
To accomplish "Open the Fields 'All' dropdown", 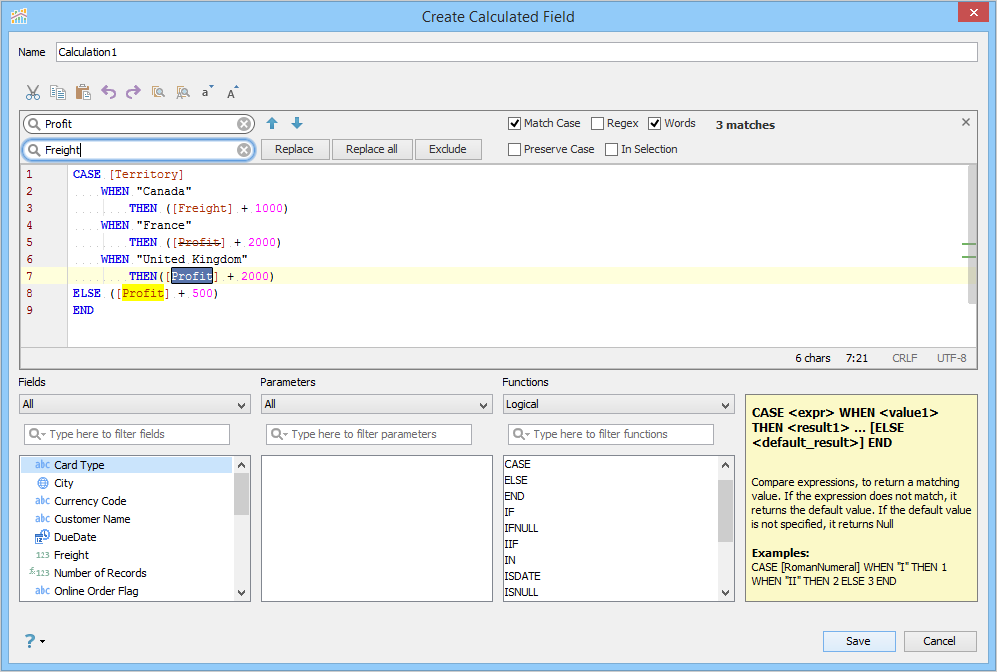I will [134, 404].
